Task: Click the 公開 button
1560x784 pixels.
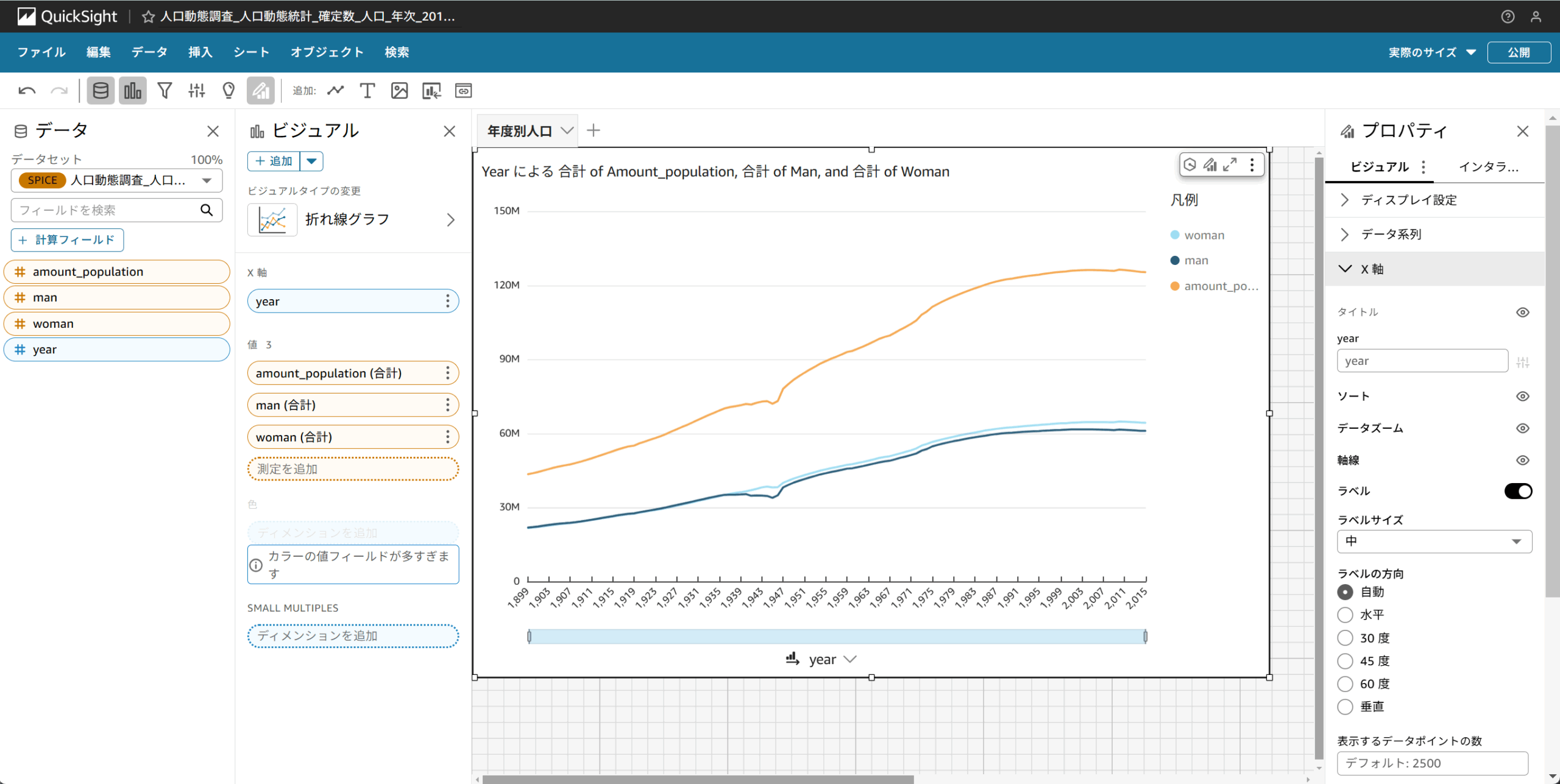Action: pos(1518,52)
